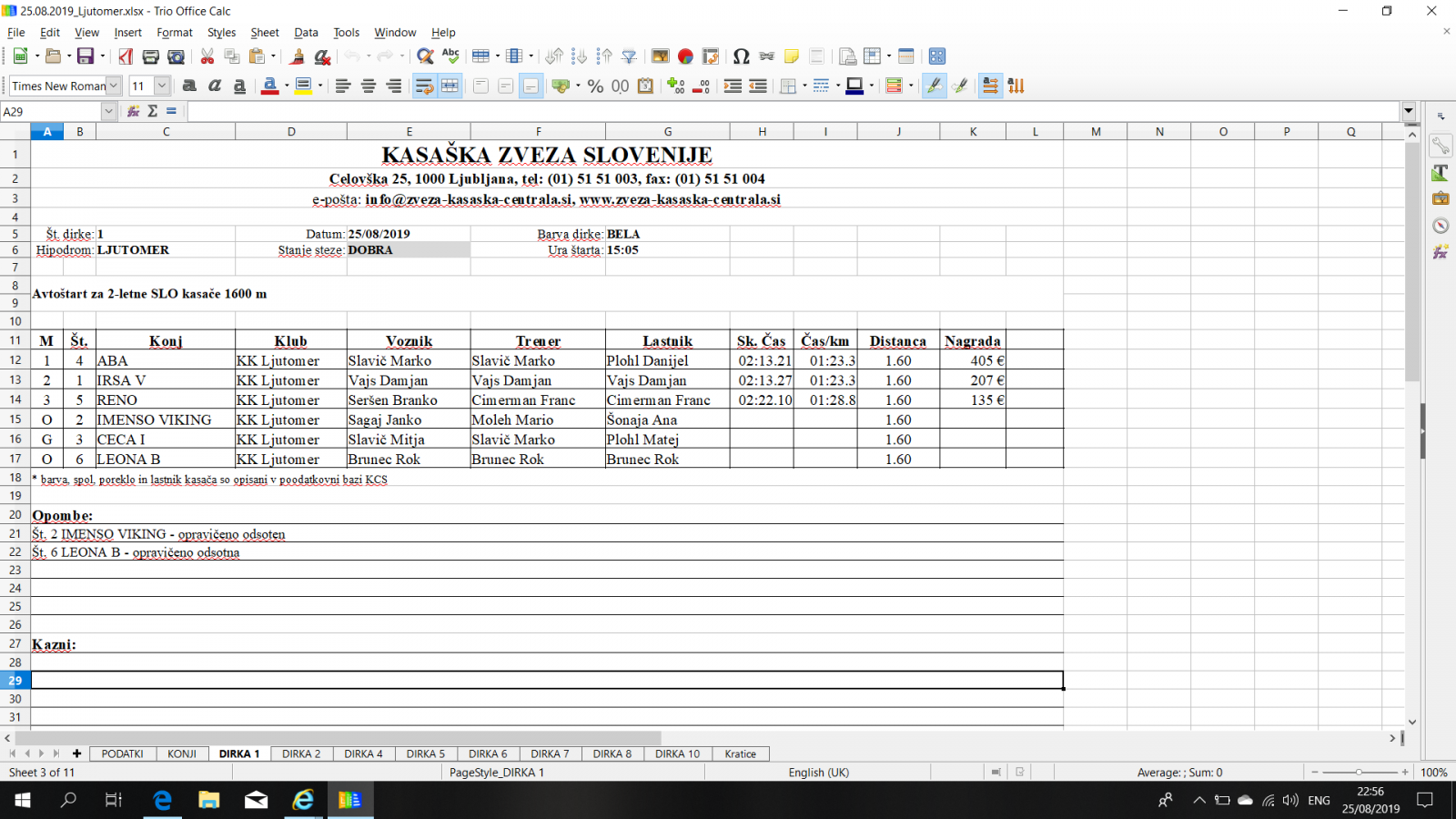This screenshot has width=1456, height=819.
Task: Click the Clone Formatting paintbrush
Action: click(297, 56)
